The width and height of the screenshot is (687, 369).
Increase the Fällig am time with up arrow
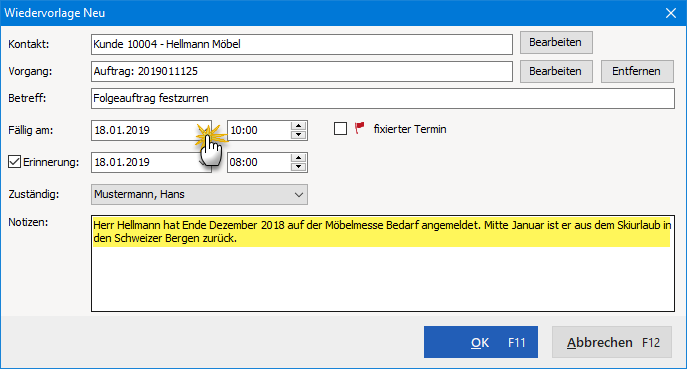pos(298,126)
